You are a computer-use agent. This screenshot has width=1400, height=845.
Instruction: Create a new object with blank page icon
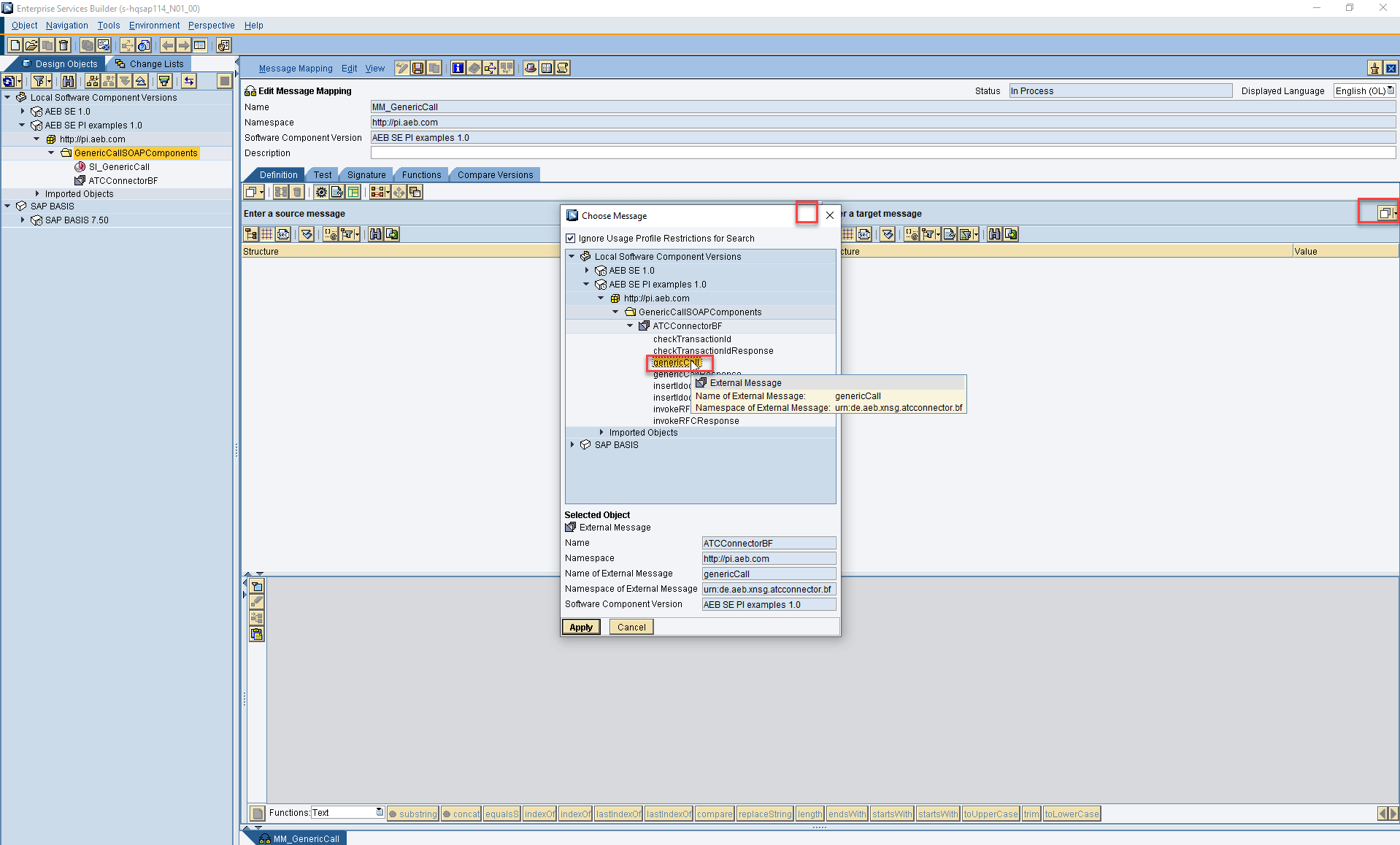[14, 45]
